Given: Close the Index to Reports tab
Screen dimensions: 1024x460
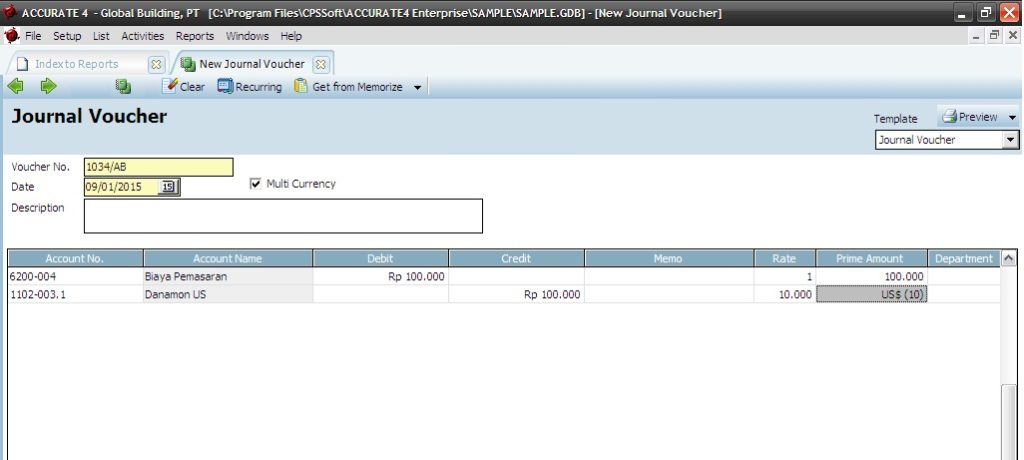Looking at the screenshot, I should coord(155,65).
